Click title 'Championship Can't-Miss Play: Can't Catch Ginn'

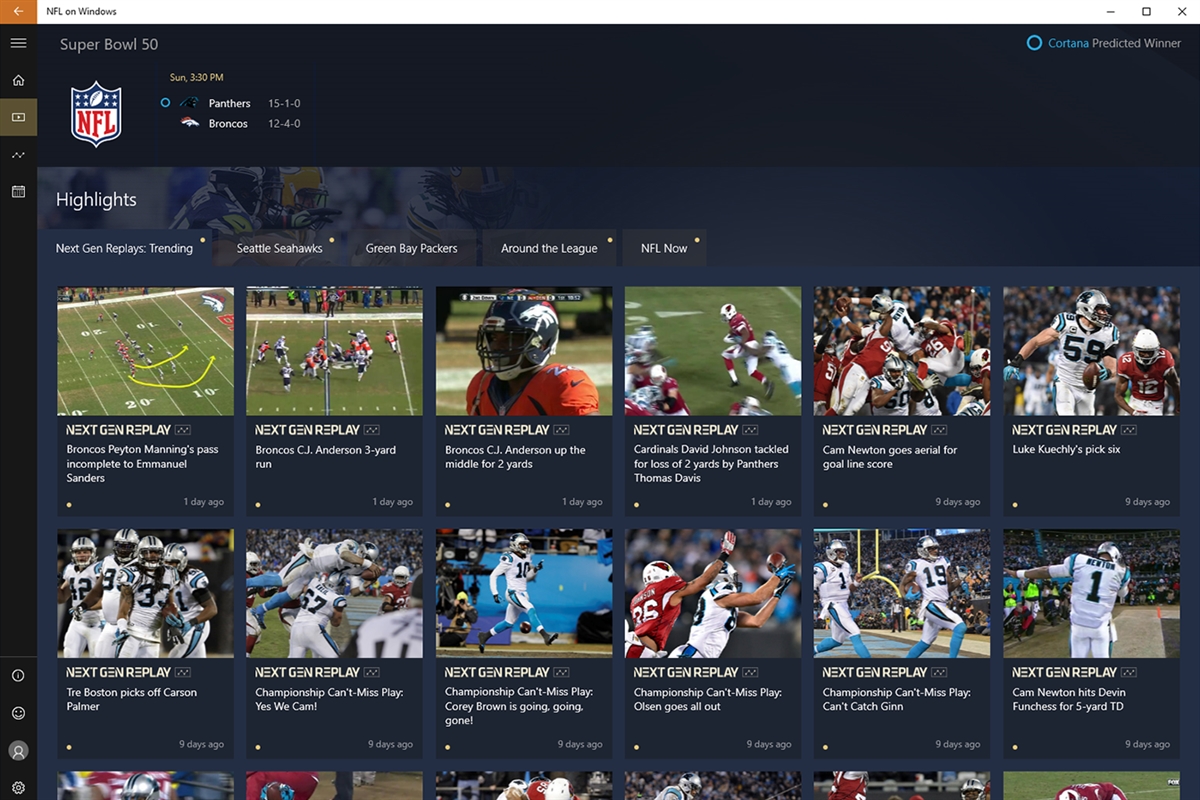pyautogui.click(x=897, y=699)
